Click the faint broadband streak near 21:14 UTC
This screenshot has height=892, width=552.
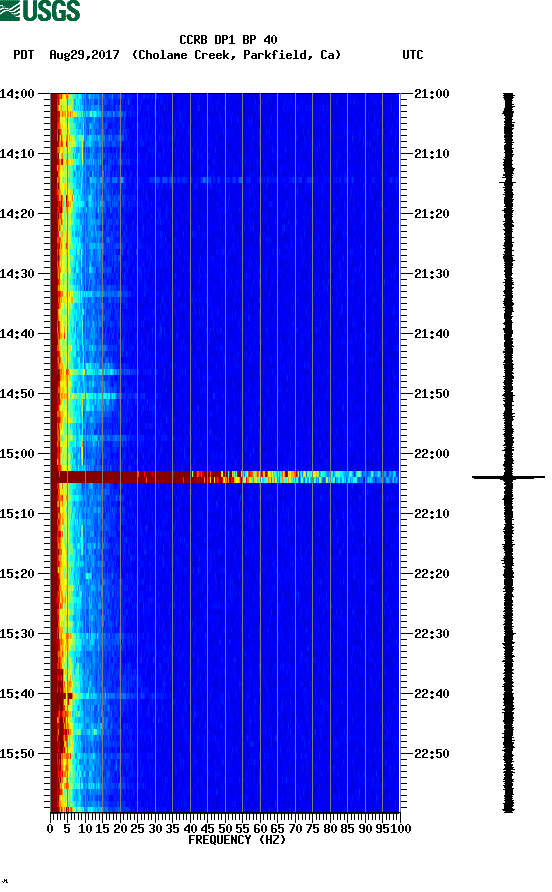tap(242, 180)
